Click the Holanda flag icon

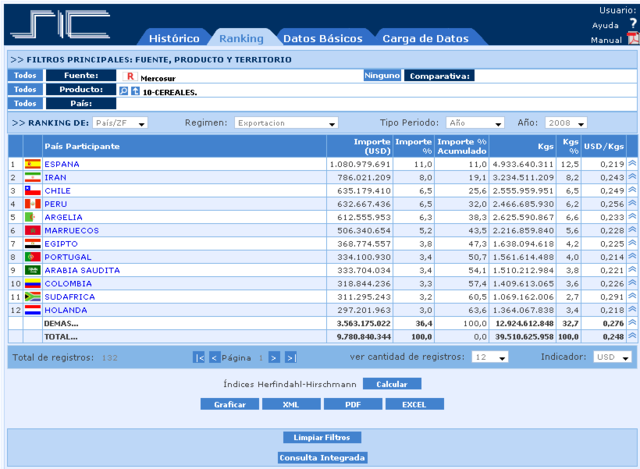[x=33, y=310]
